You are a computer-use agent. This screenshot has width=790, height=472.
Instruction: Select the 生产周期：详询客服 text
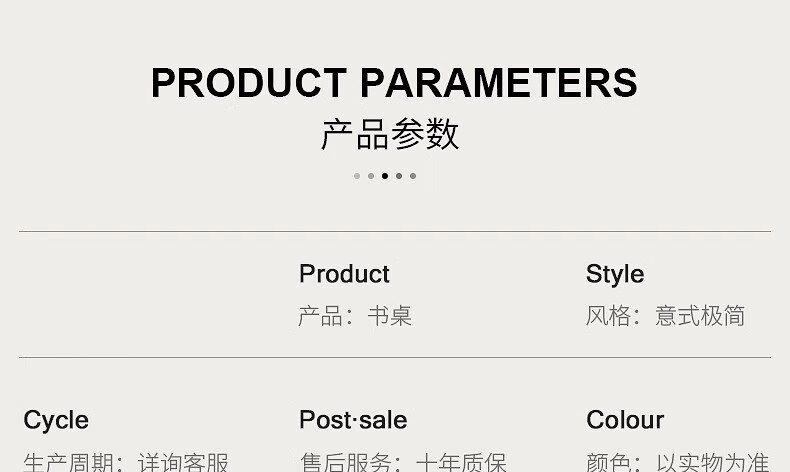pos(126,461)
